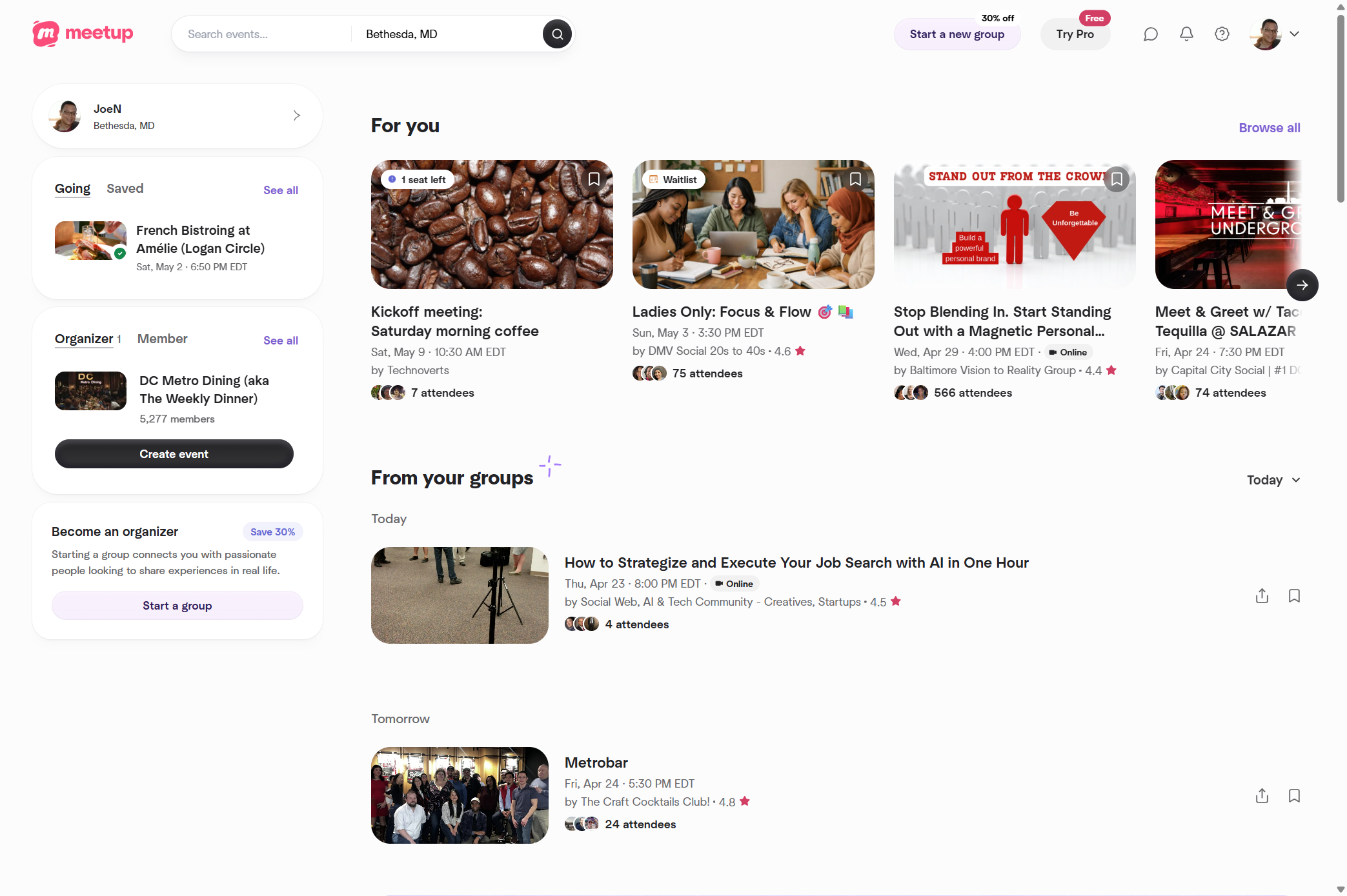Click '566 attendees' text
Image resolution: width=1347 pixels, height=896 pixels.
tap(973, 393)
